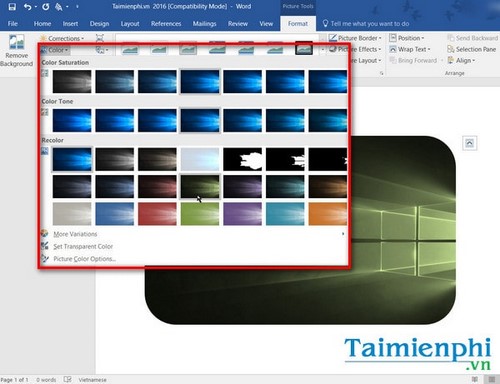Click the 0 words count in status bar
This screenshot has width=500, height=384.
coord(46,380)
